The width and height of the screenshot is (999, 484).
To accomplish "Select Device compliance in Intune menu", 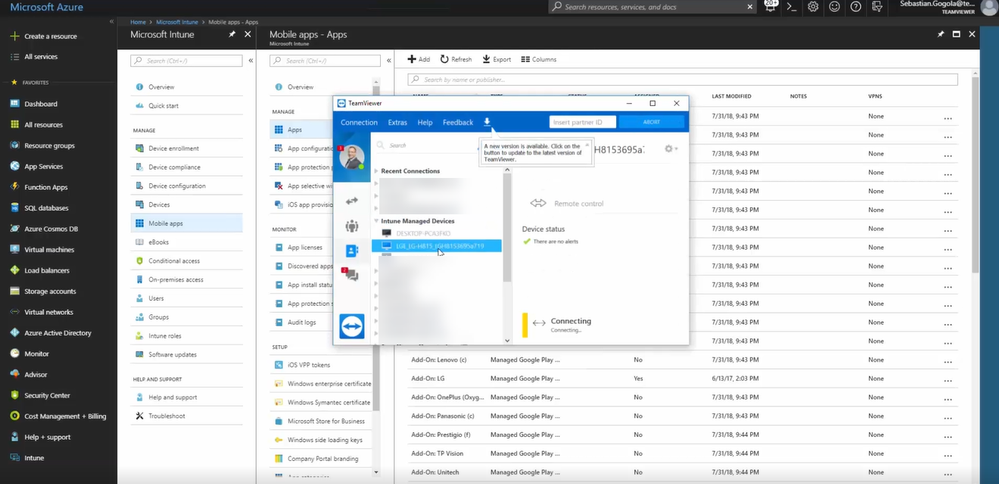I will point(174,167).
